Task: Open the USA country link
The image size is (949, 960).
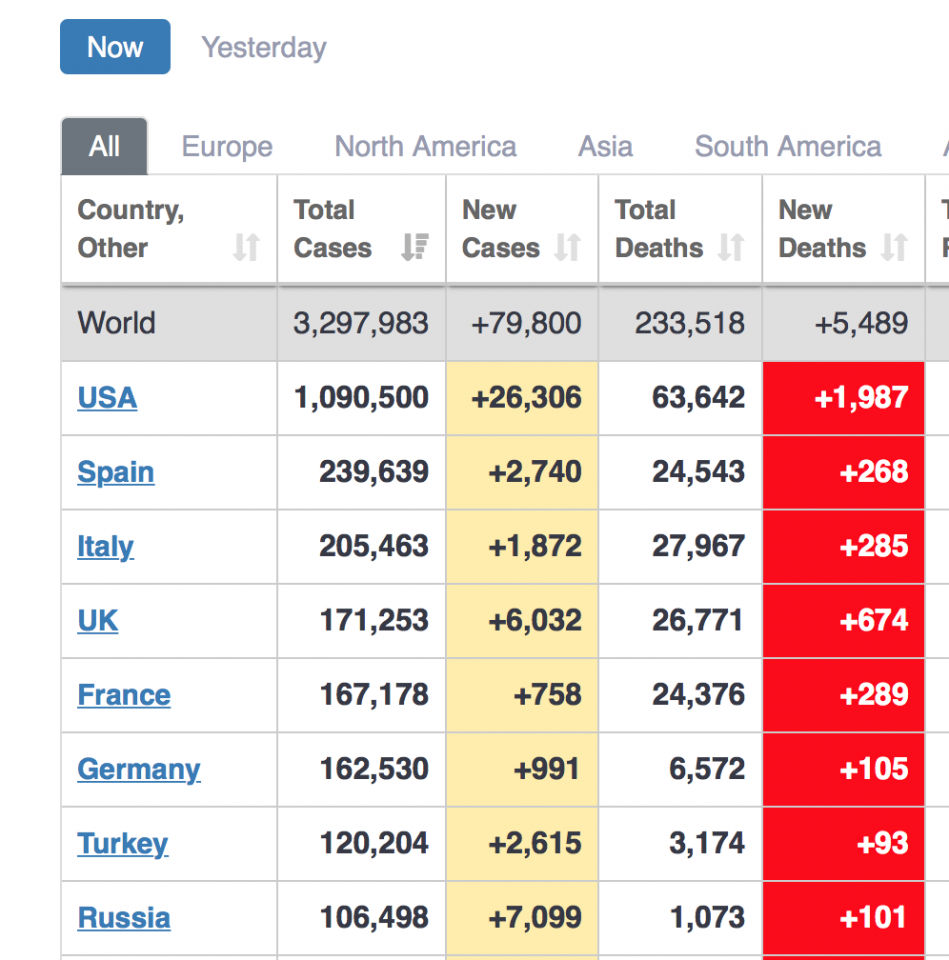Action: click(107, 398)
